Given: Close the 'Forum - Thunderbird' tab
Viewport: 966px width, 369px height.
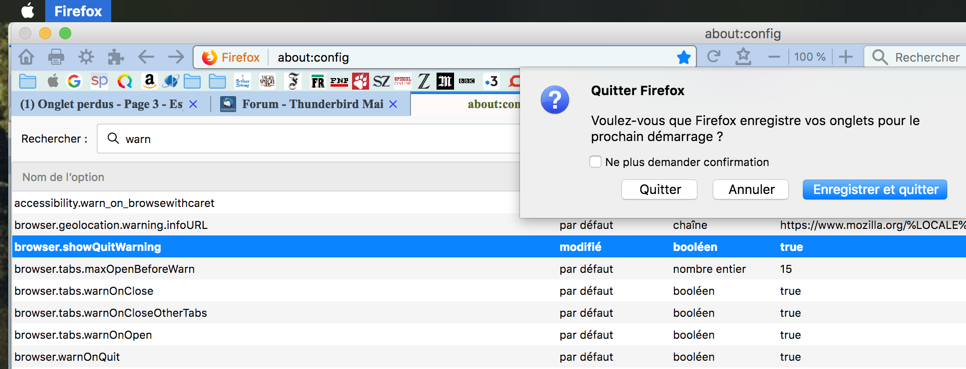Looking at the screenshot, I should 393,105.
